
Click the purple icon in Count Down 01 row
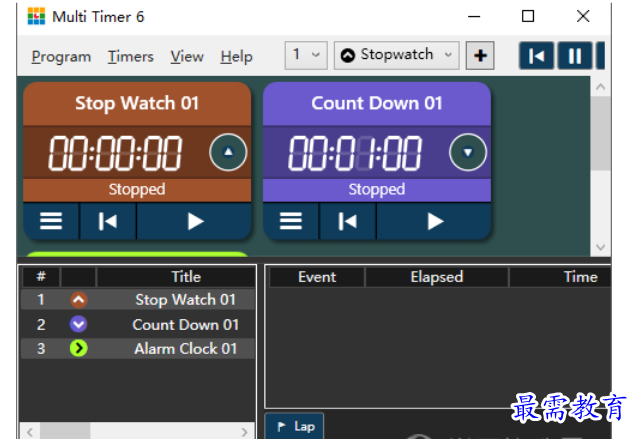pos(79,324)
